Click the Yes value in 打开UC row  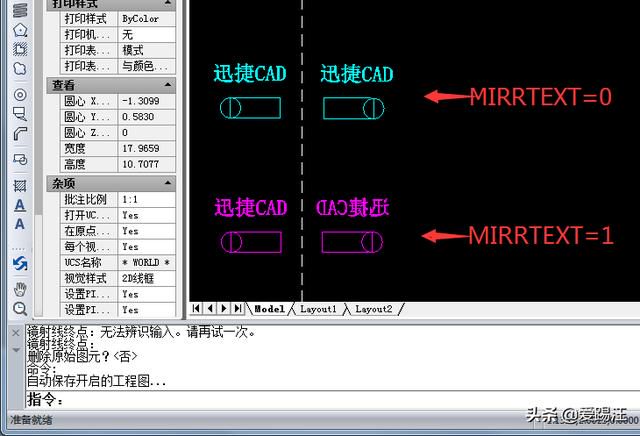[147, 215]
